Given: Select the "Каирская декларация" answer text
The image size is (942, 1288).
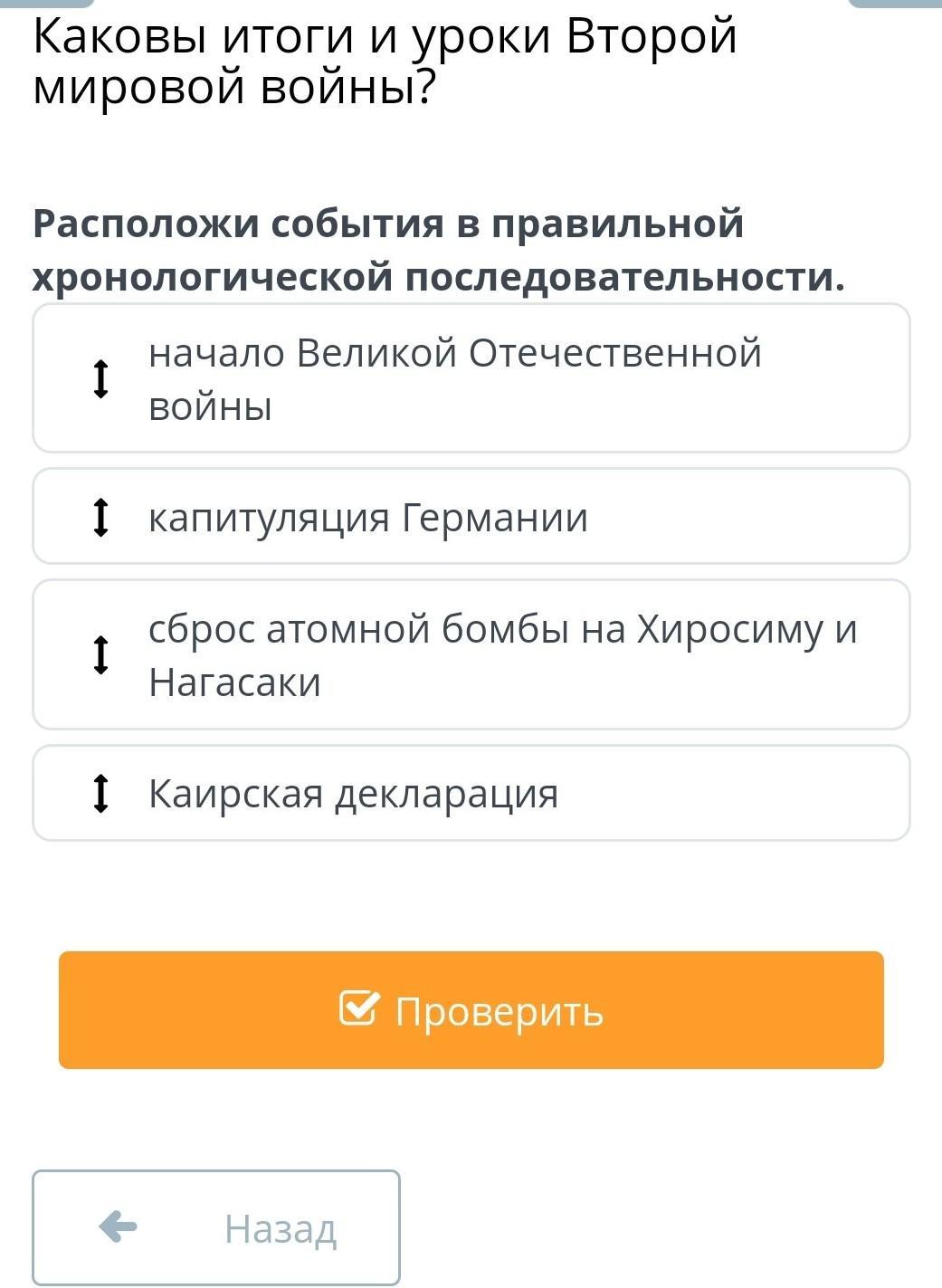Looking at the screenshot, I should 354,794.
